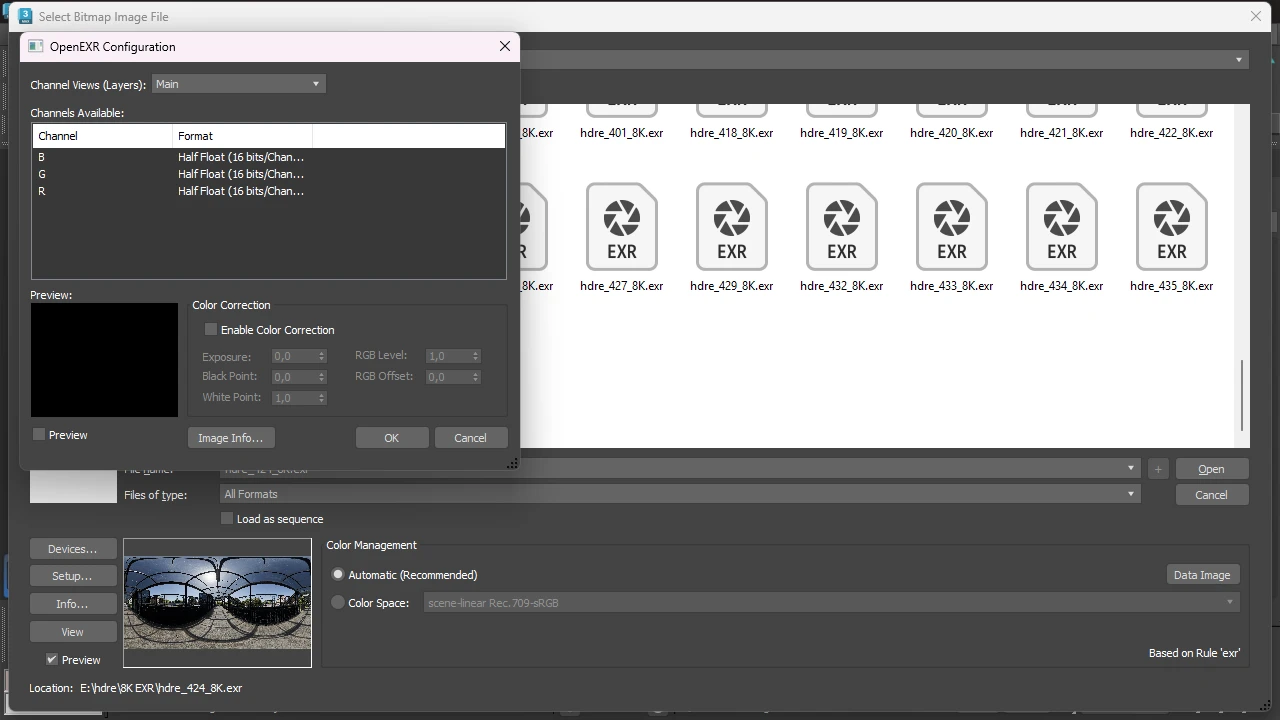Viewport: 1280px width, 720px height.
Task: Click the Exposure value field
Action: (294, 356)
